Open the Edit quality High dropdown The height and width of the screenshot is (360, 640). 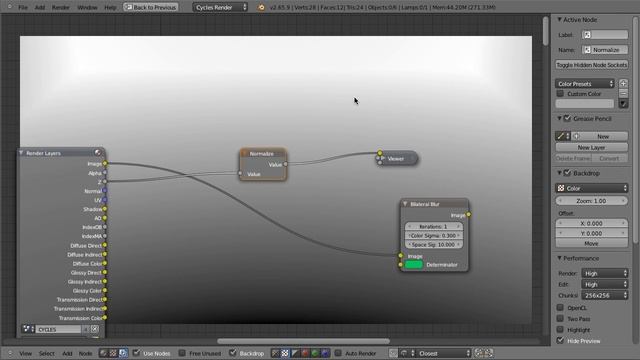pos(604,284)
